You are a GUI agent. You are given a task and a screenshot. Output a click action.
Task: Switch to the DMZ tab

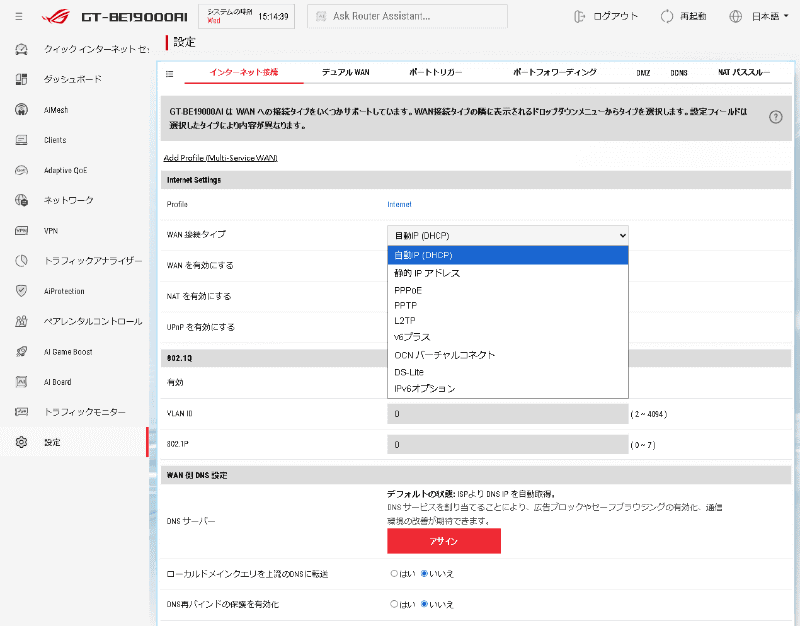coord(643,73)
